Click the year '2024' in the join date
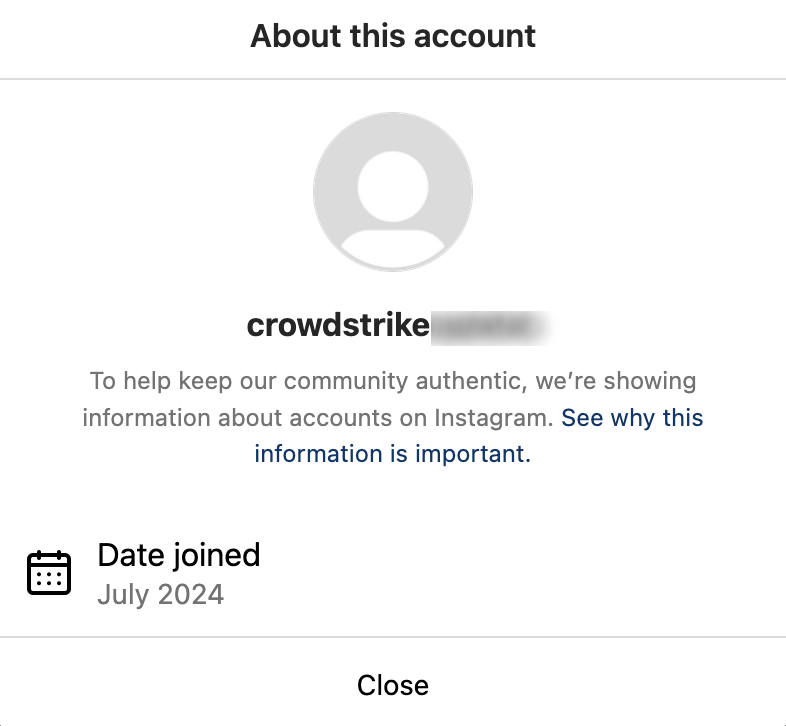This screenshot has height=726, width=786. tap(189, 595)
